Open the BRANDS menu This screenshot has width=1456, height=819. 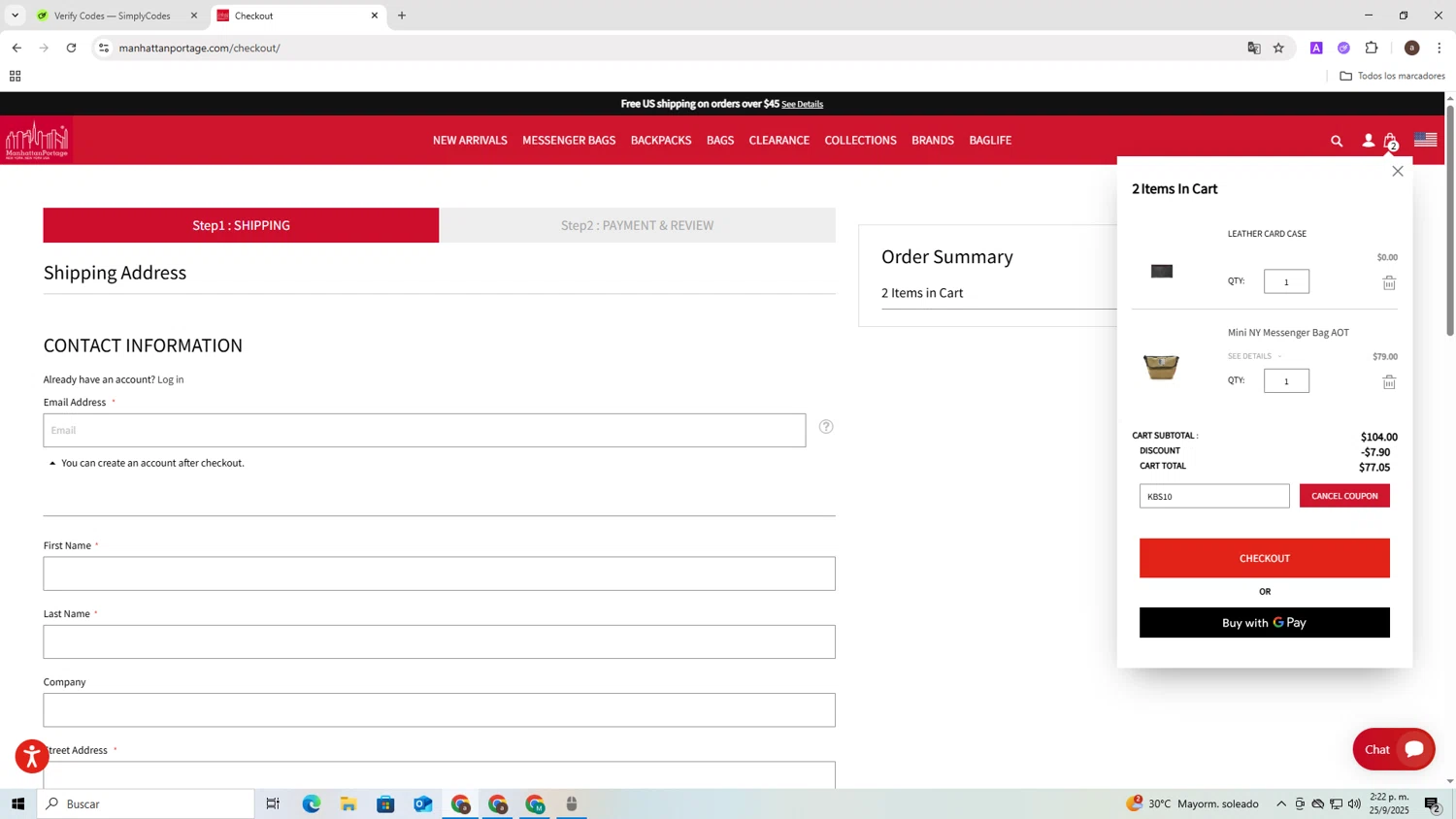[933, 141]
